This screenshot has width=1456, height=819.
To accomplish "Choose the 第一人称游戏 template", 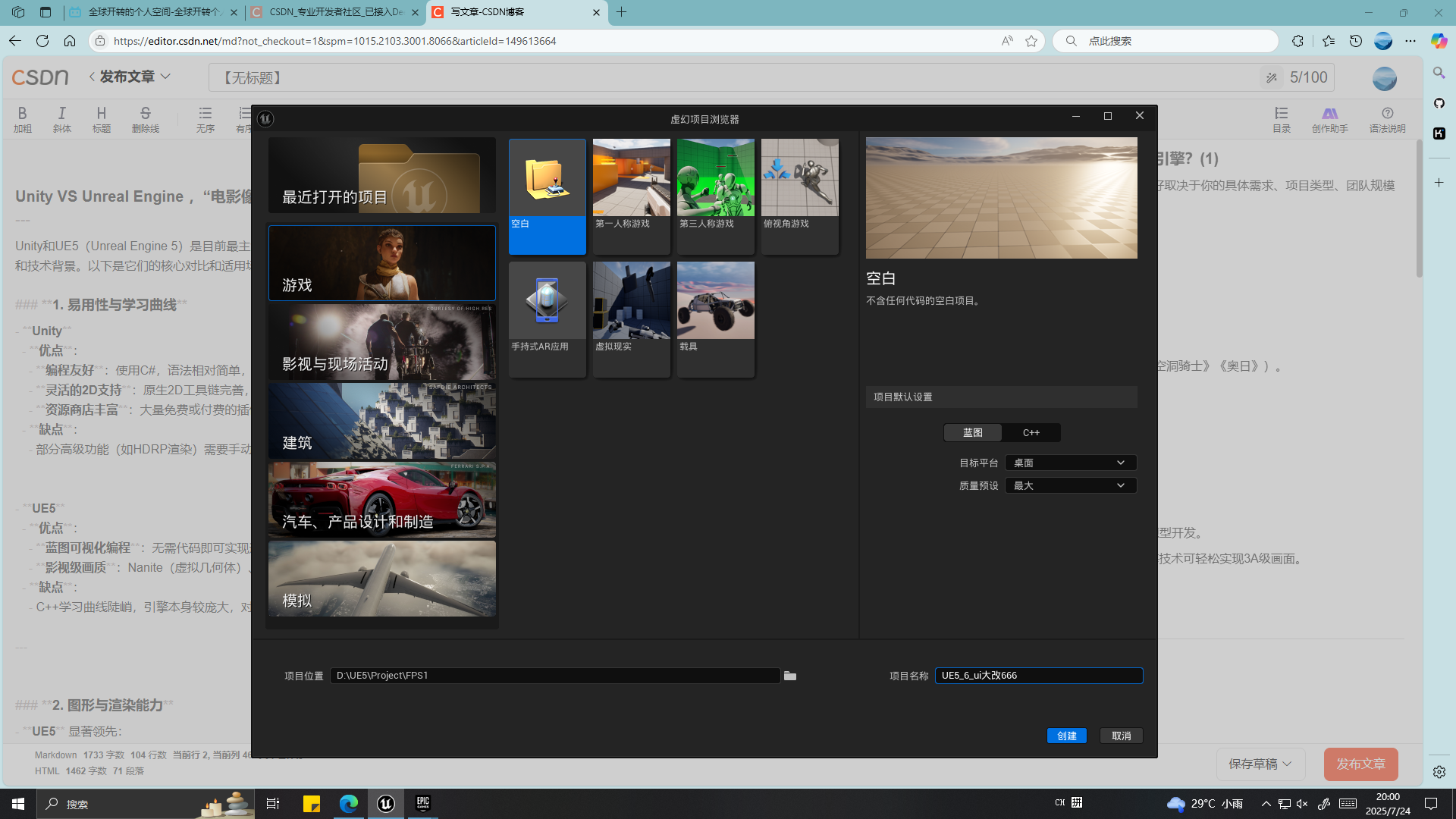I will point(631,196).
